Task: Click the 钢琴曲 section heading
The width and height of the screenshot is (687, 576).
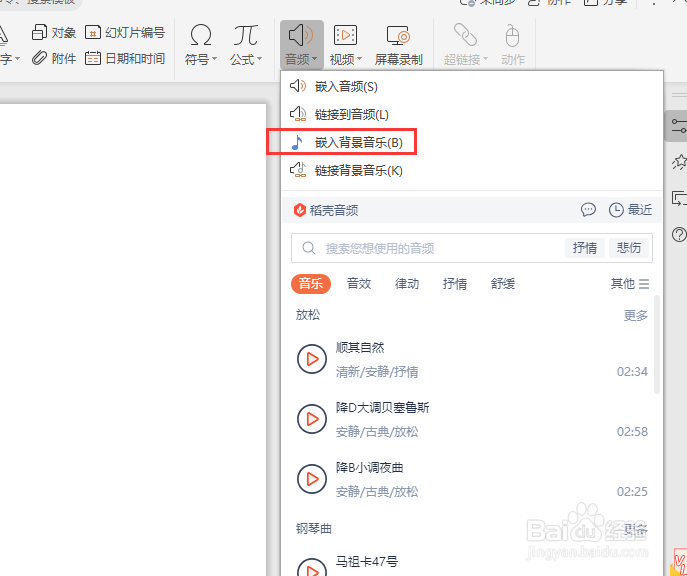Action: click(x=314, y=529)
